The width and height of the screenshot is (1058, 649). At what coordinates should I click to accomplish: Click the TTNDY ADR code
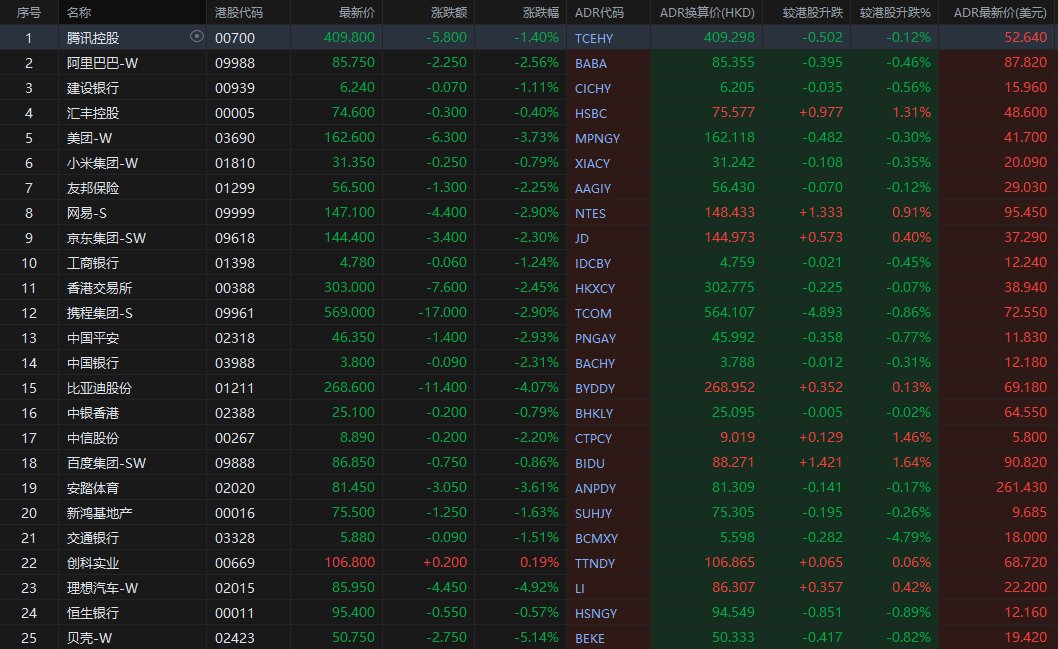pyautogui.click(x=594, y=562)
